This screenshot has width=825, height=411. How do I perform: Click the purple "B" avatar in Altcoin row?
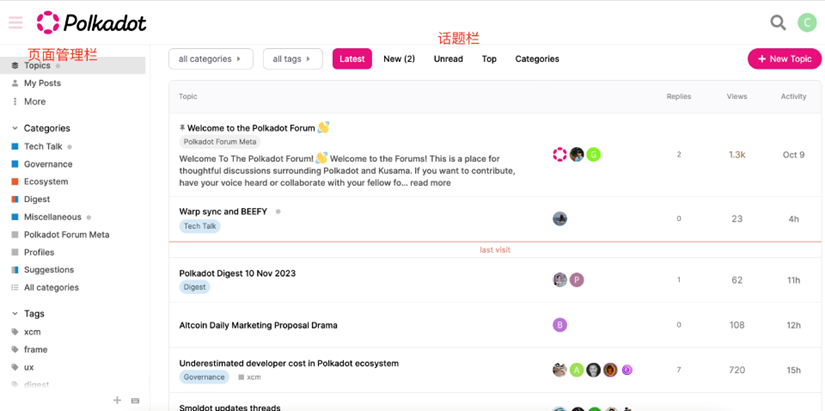pyautogui.click(x=560, y=325)
